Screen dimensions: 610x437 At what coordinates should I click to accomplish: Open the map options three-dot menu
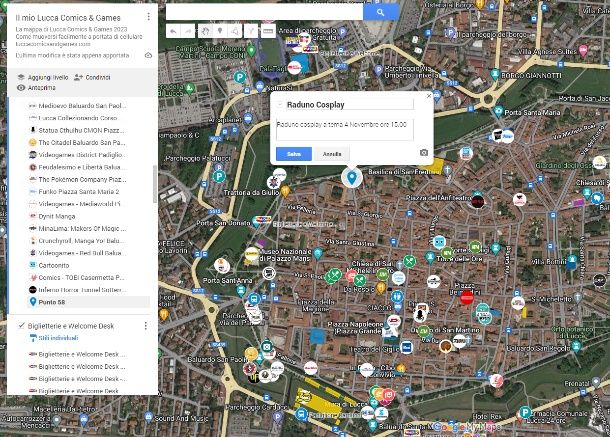pyautogui.click(x=148, y=17)
